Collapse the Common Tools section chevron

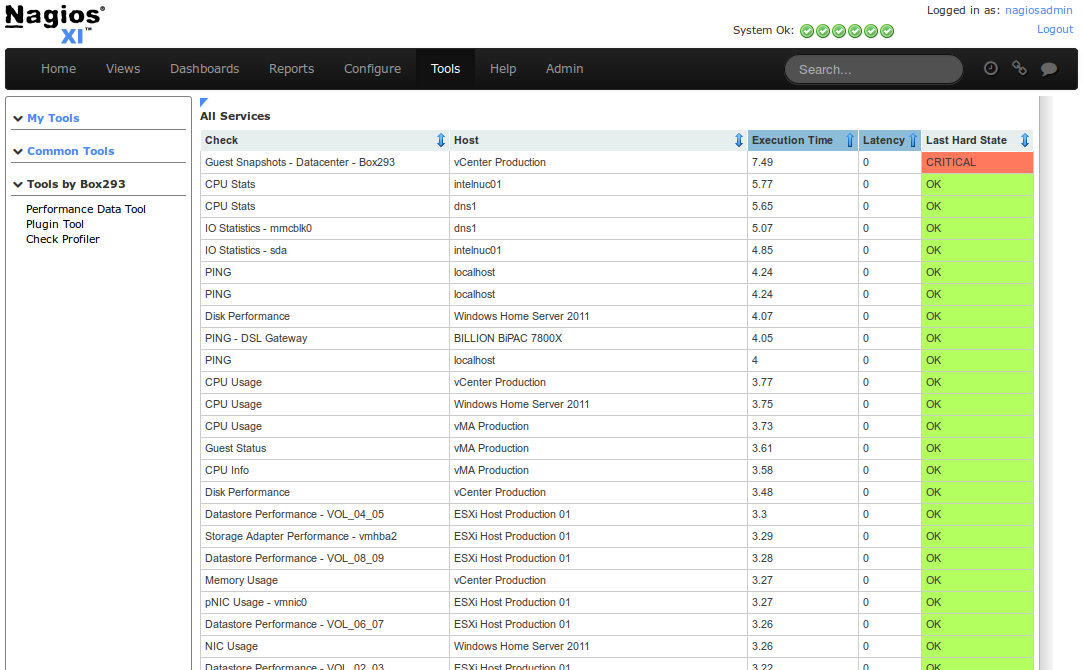tap(18, 151)
